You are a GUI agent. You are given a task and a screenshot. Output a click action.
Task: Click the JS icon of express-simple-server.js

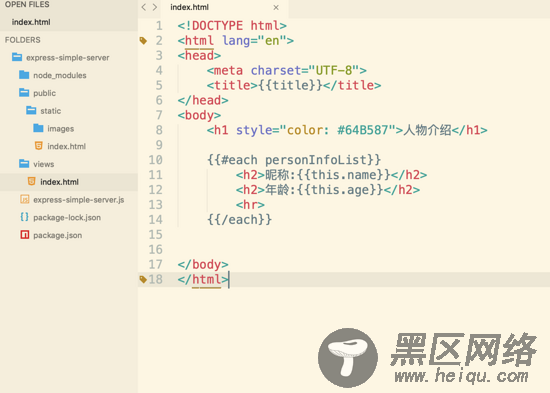coord(25,199)
